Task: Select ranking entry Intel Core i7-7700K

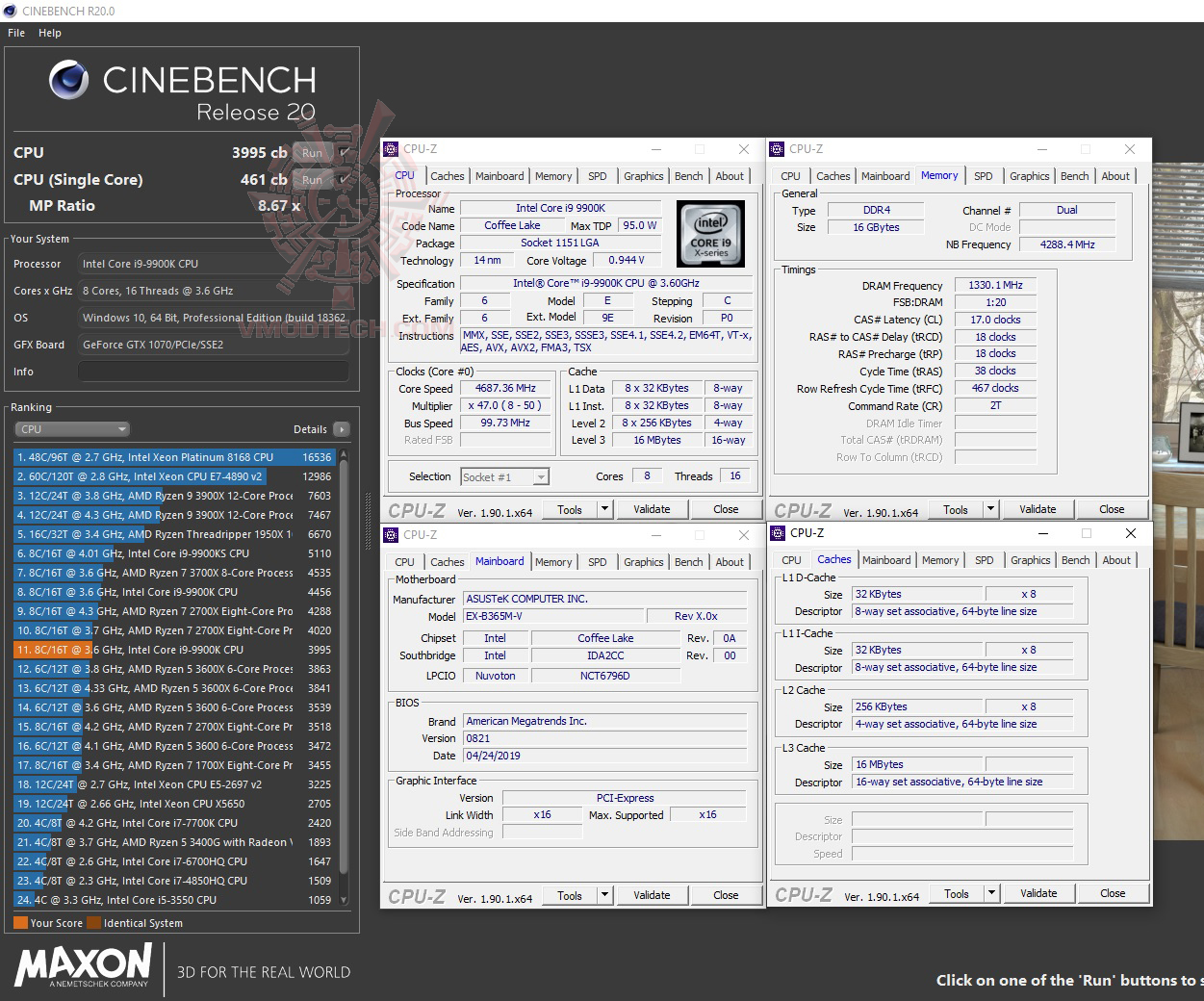Action: point(173,823)
